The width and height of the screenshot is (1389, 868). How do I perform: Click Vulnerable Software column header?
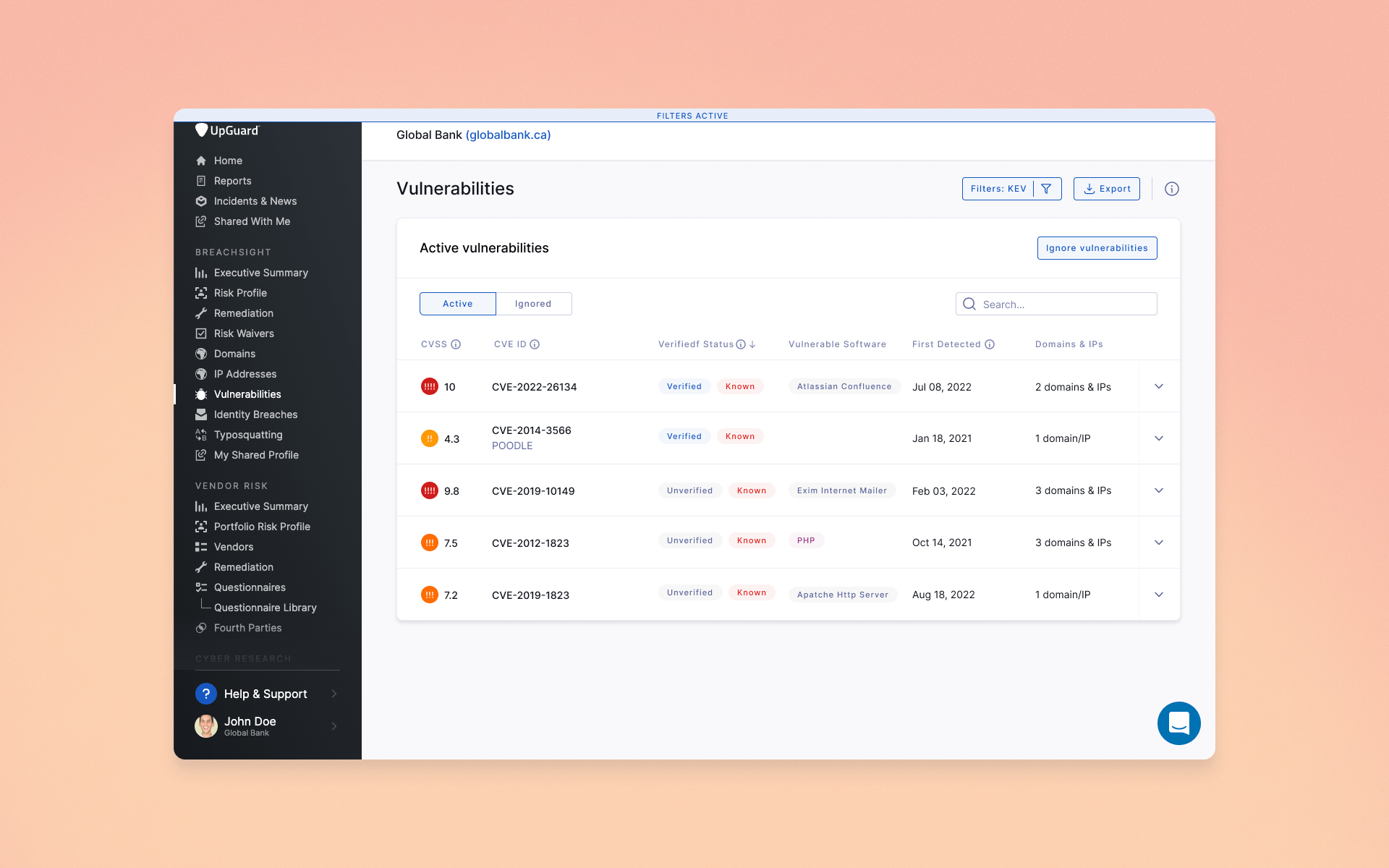pos(837,344)
